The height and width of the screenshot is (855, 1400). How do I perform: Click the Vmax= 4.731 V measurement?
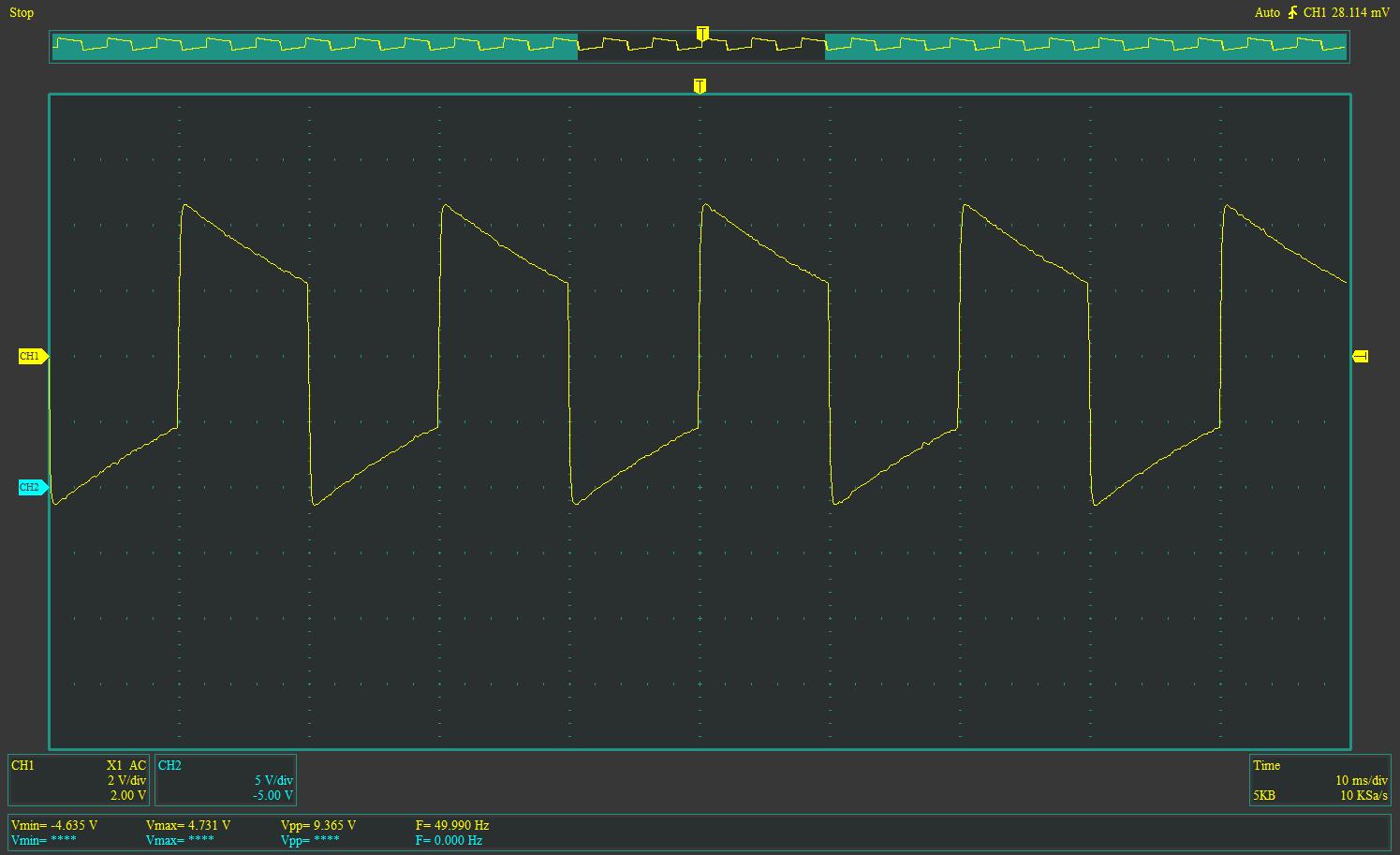188,825
